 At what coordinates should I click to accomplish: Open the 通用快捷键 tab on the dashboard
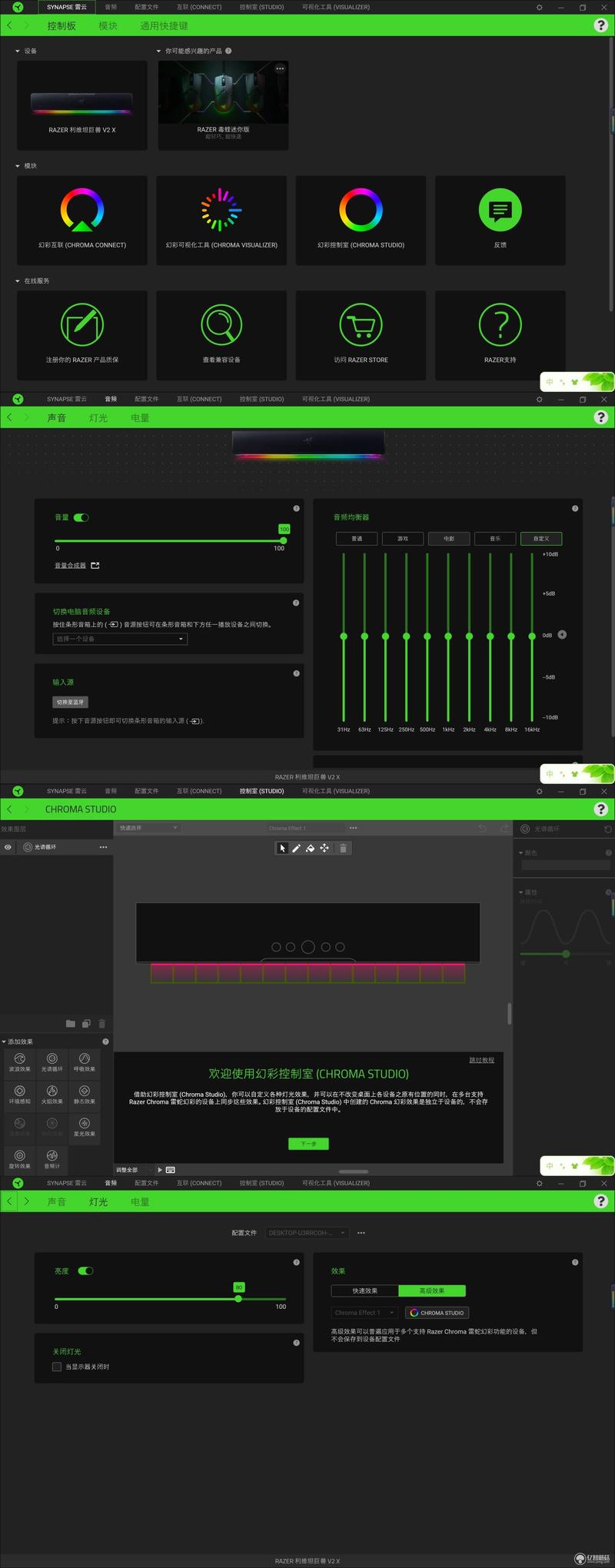tap(164, 25)
